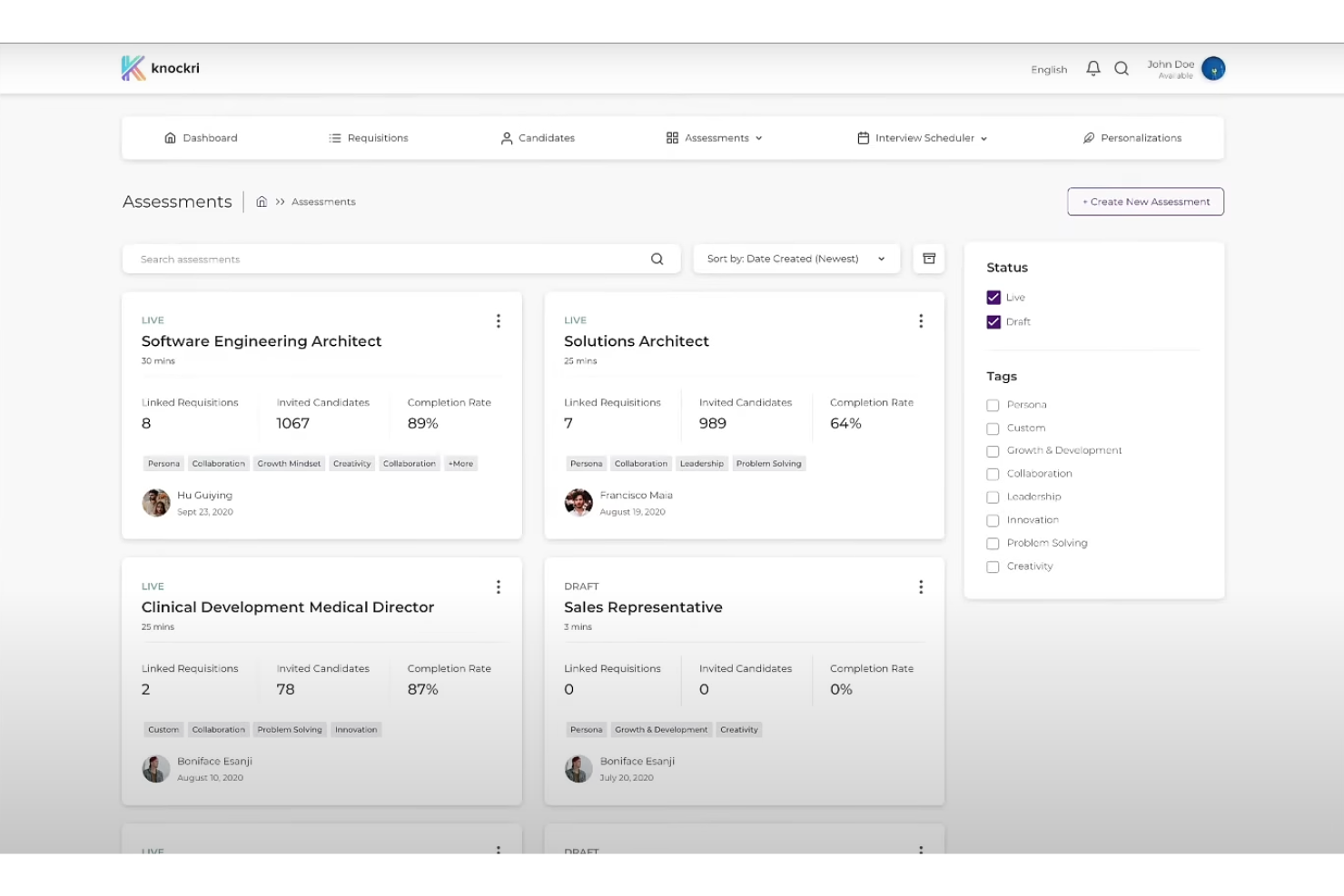
Task: Open the notifications bell
Action: (1093, 68)
